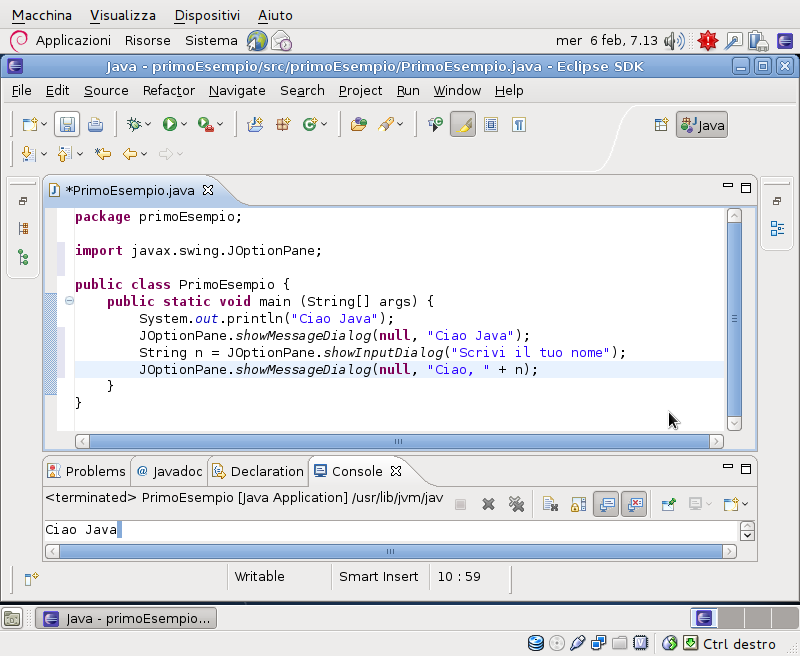Open the Open Perspective icon
The height and width of the screenshot is (656, 800).
coord(662,125)
